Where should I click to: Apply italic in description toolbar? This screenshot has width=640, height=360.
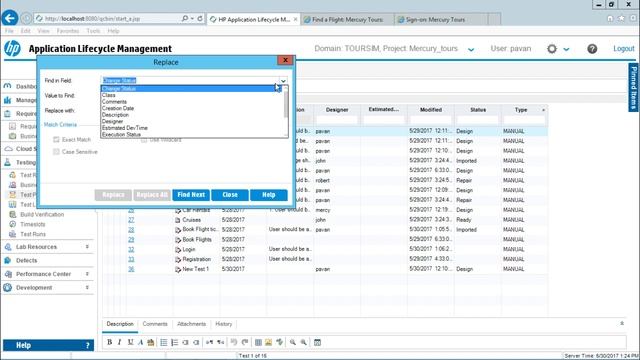(x=119, y=342)
